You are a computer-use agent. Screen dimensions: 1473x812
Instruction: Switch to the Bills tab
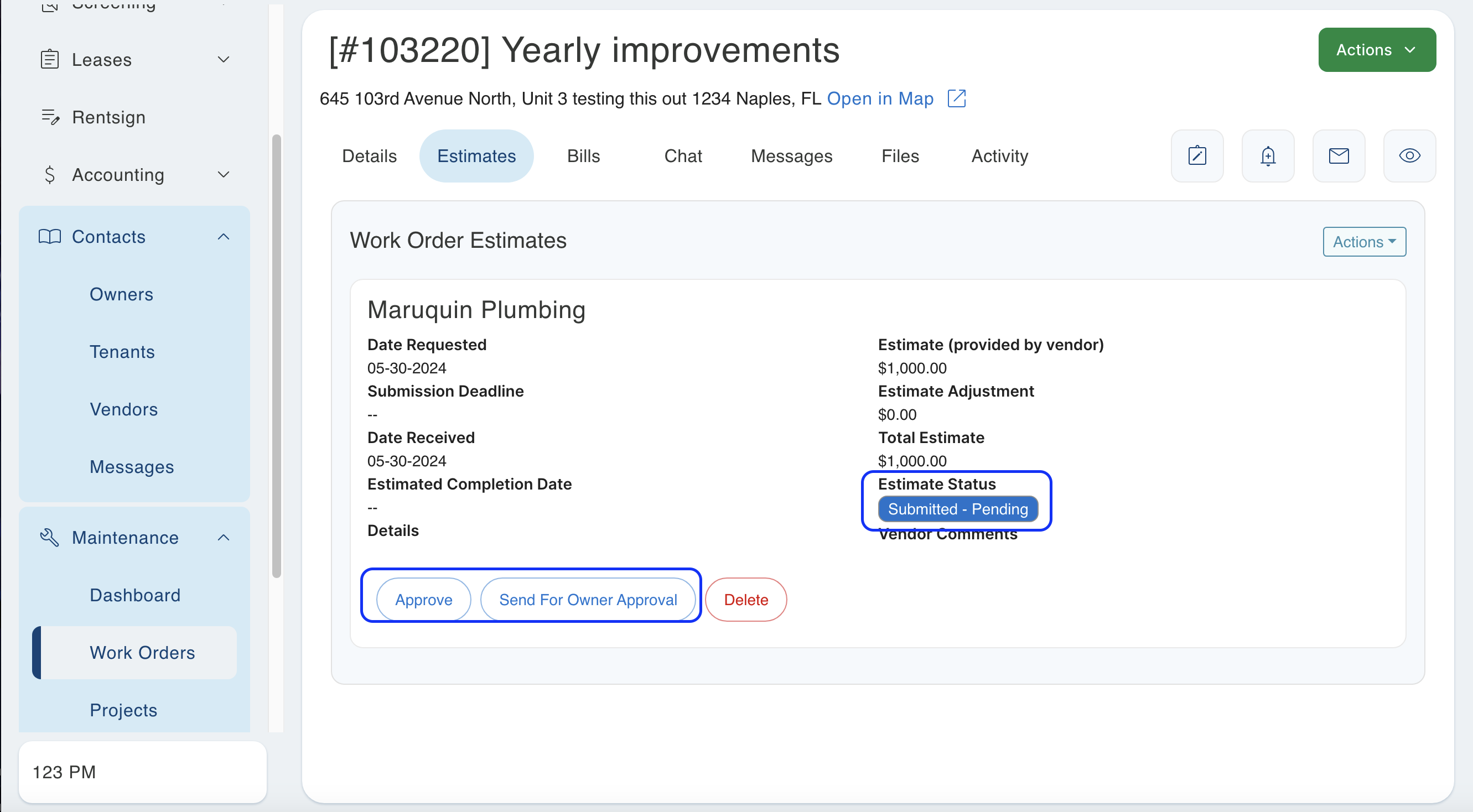[583, 155]
